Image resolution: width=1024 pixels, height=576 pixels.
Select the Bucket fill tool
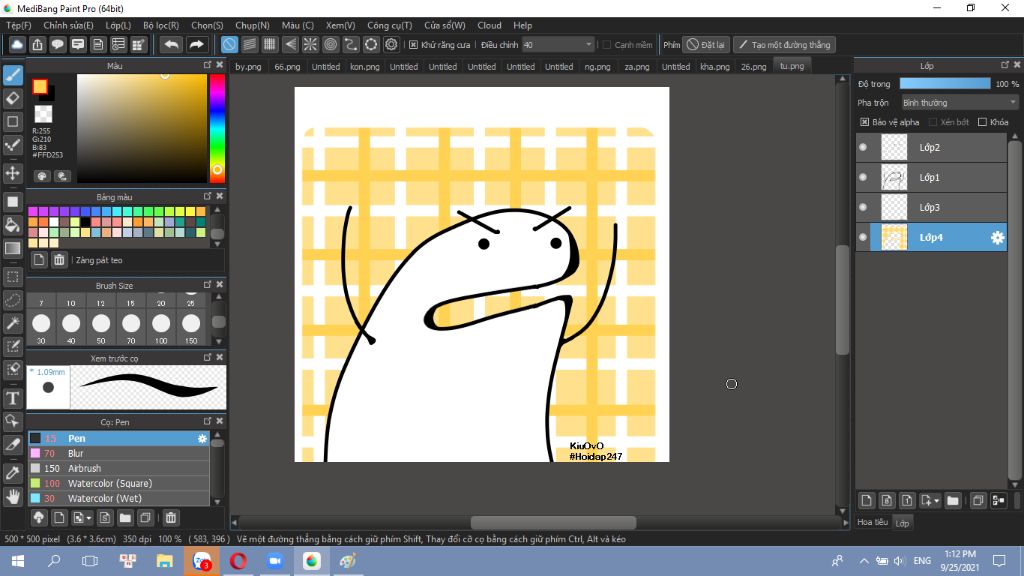point(13,225)
